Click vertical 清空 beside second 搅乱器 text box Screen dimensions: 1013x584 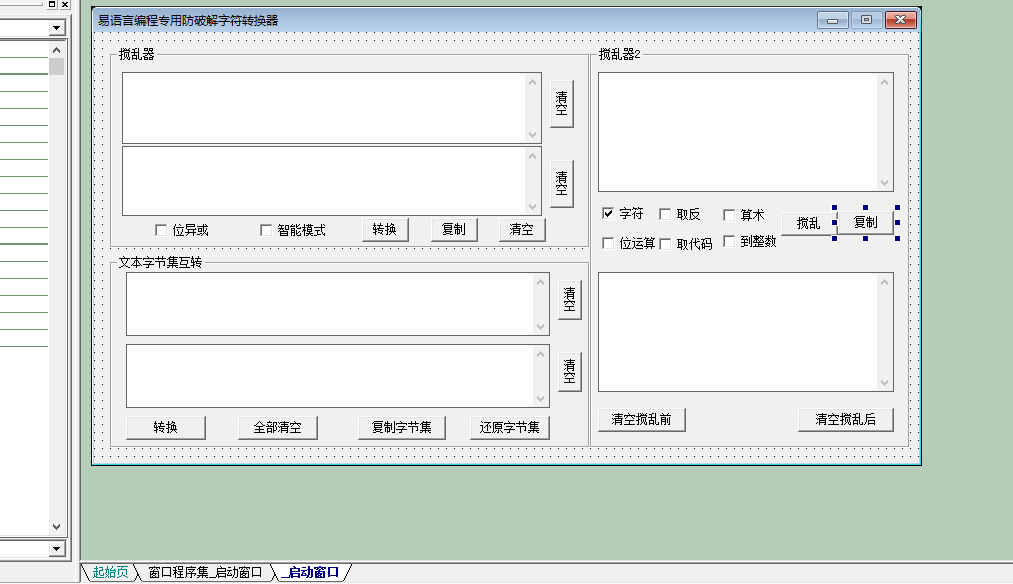561,183
